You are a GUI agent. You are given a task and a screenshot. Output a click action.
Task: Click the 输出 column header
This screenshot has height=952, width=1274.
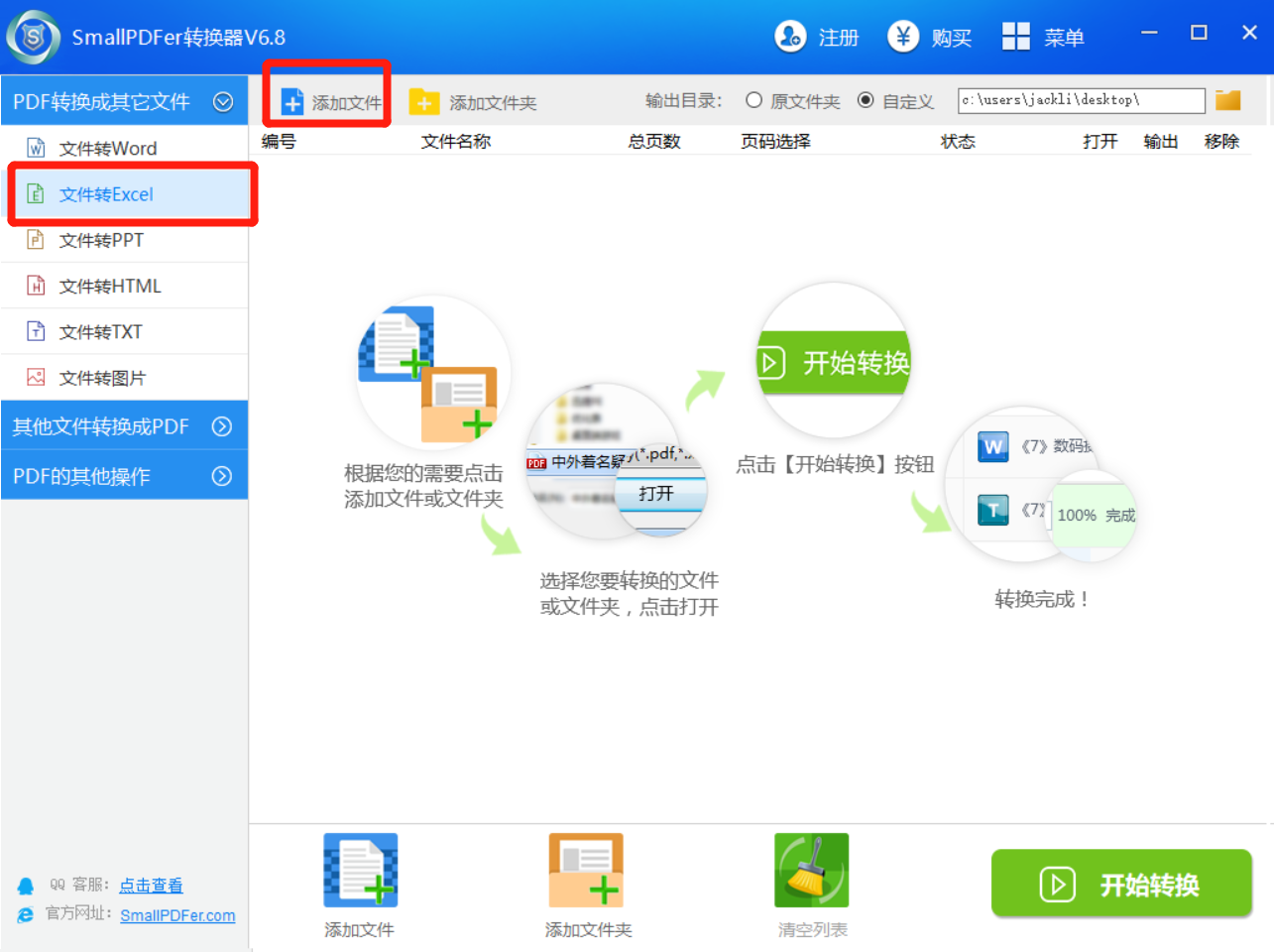point(1161,142)
